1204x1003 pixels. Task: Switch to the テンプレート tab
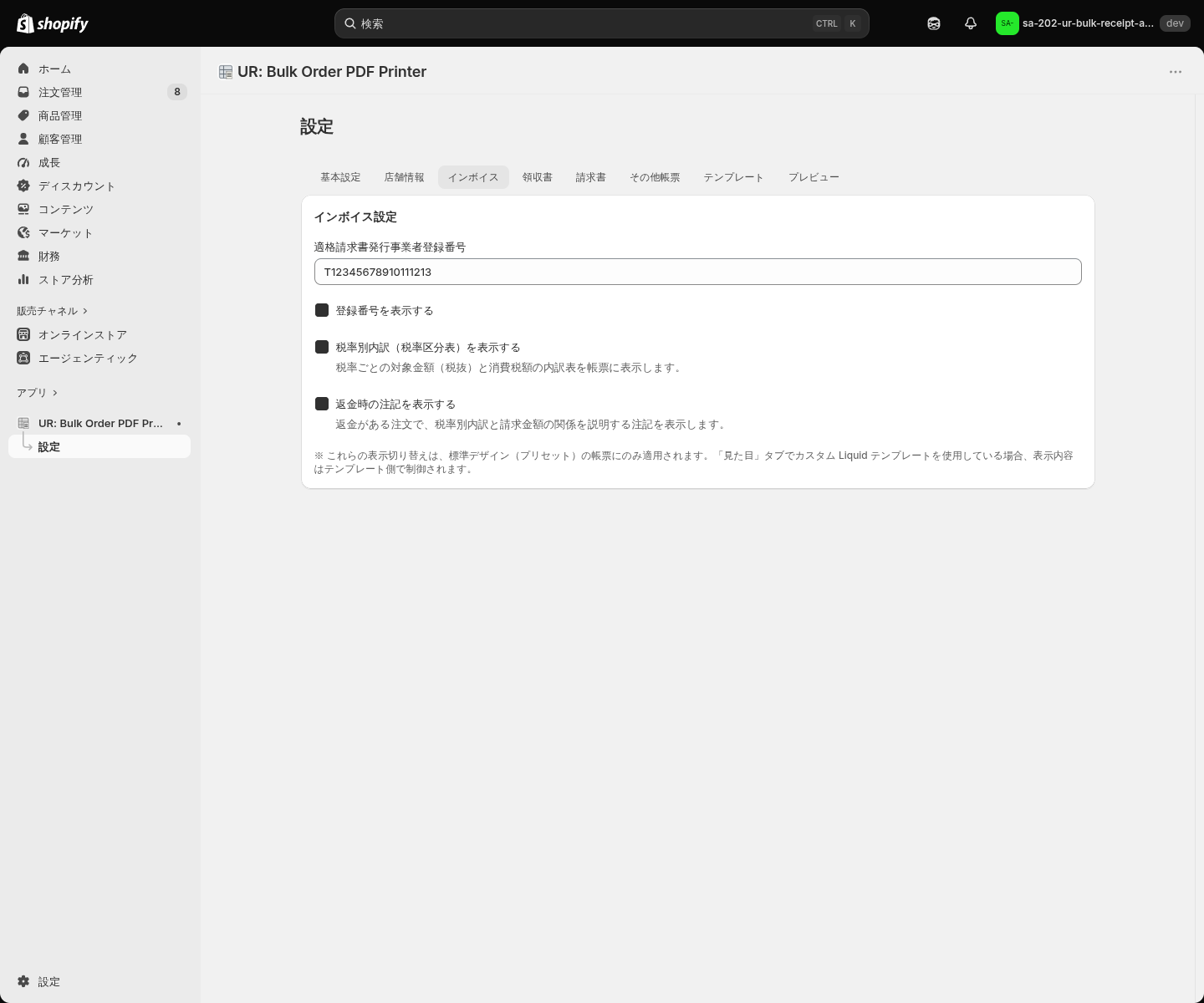(x=733, y=177)
